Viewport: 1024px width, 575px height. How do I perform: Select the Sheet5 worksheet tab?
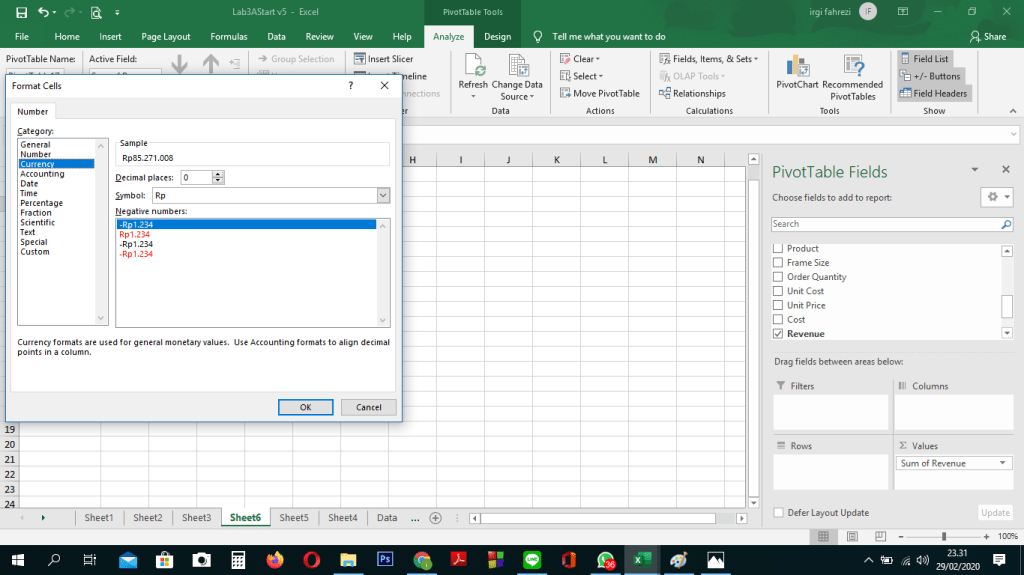click(294, 518)
